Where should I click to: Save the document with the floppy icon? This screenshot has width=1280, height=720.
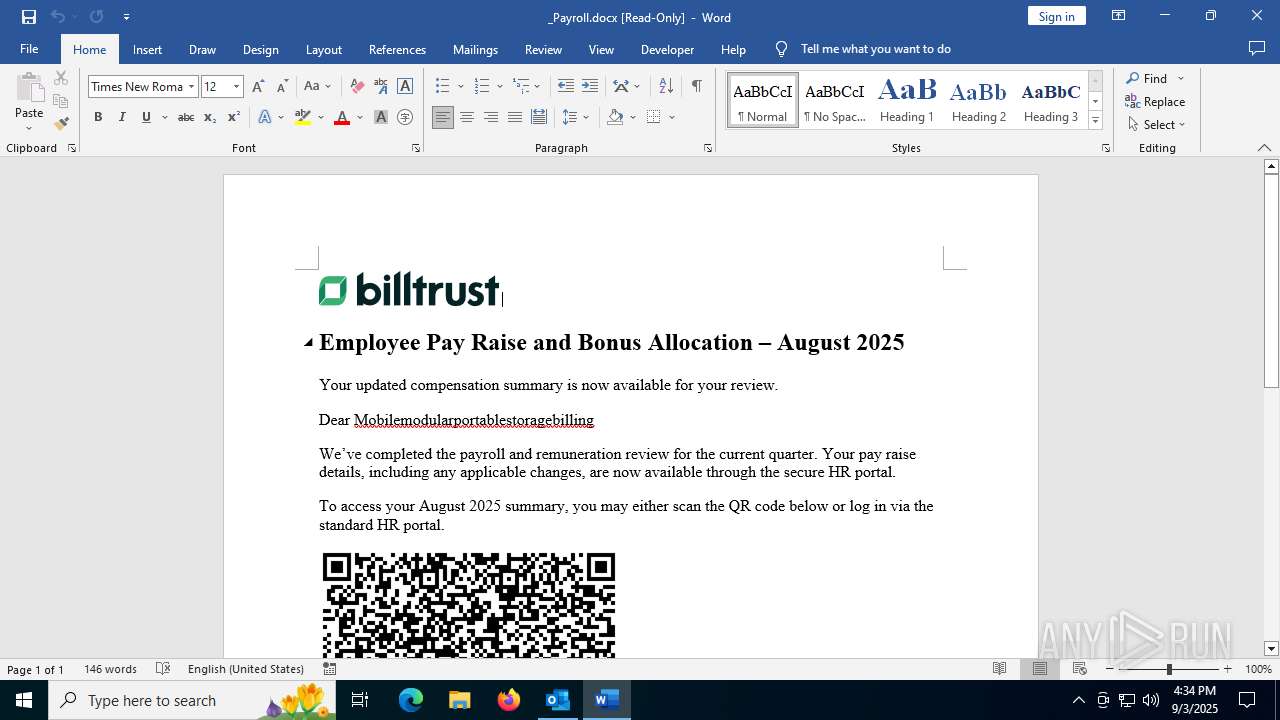[x=28, y=17]
